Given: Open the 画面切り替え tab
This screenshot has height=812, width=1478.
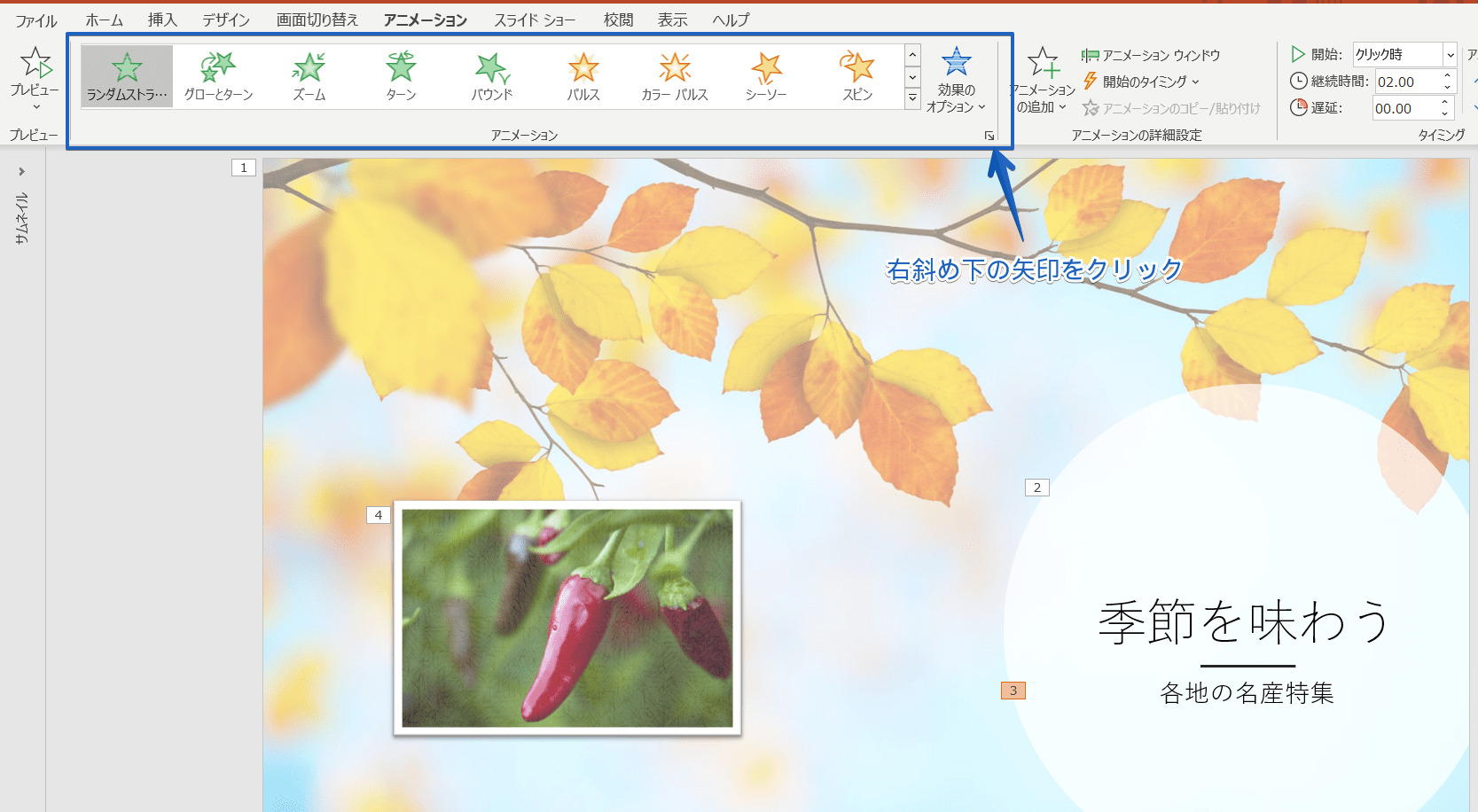Looking at the screenshot, I should [317, 20].
